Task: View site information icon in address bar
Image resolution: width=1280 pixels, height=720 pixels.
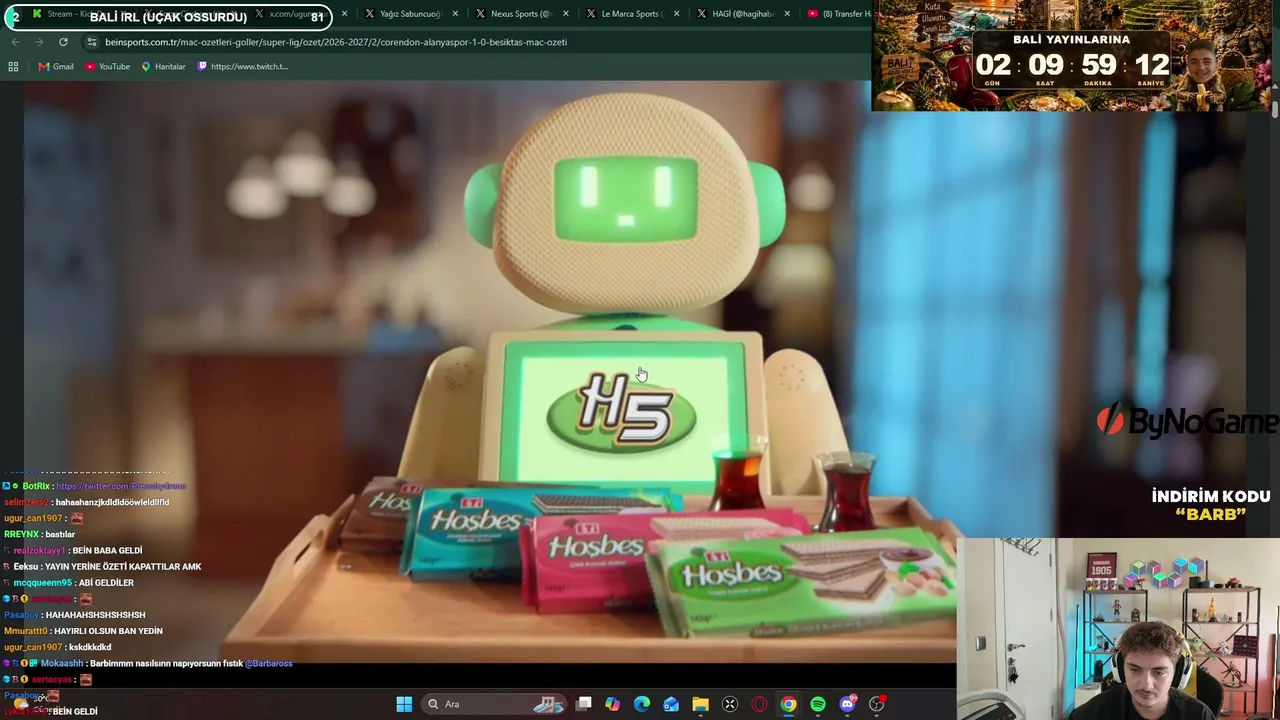Action: 92,42
